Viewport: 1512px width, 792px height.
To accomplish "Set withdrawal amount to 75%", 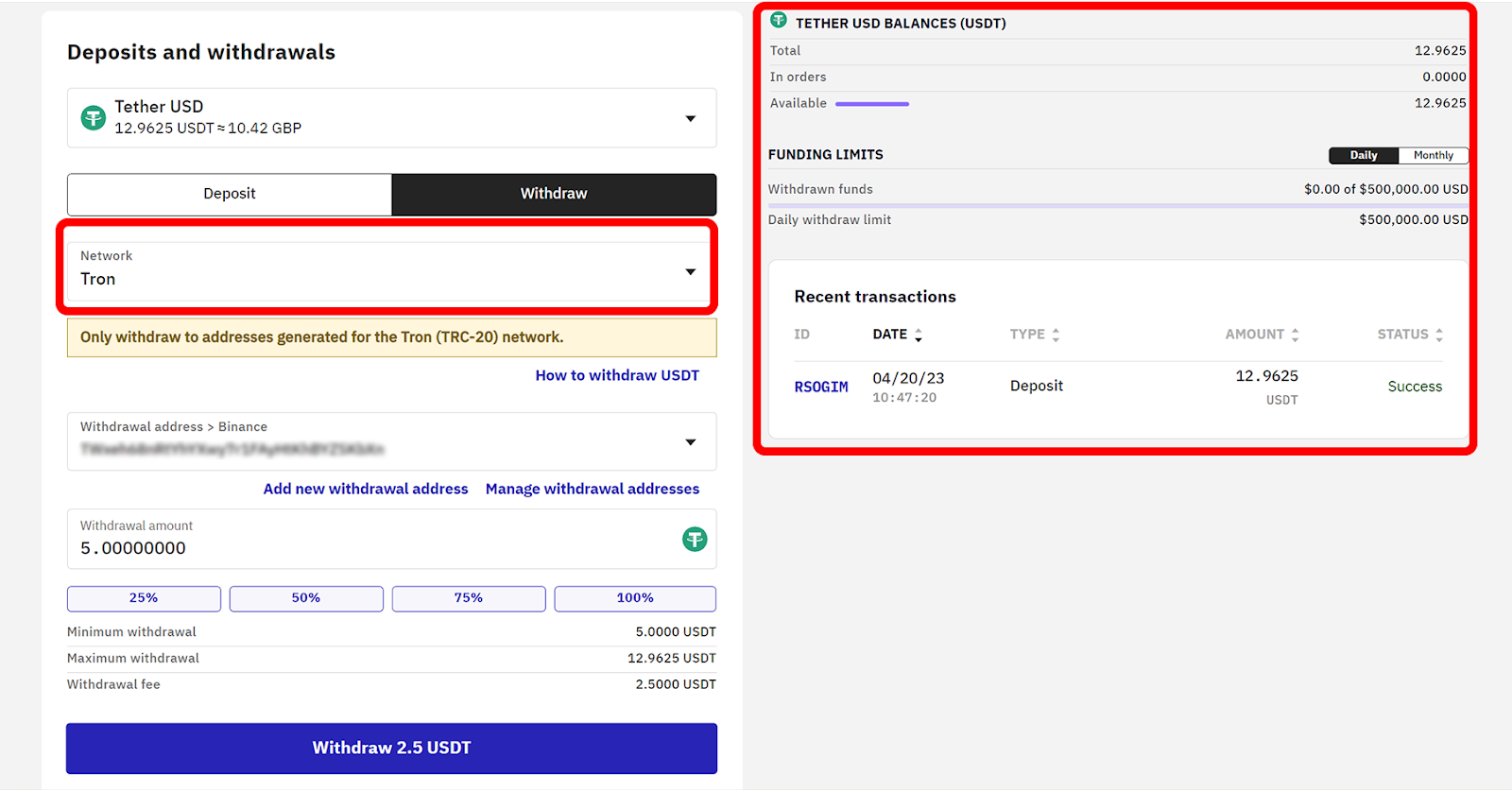I will [x=469, y=598].
